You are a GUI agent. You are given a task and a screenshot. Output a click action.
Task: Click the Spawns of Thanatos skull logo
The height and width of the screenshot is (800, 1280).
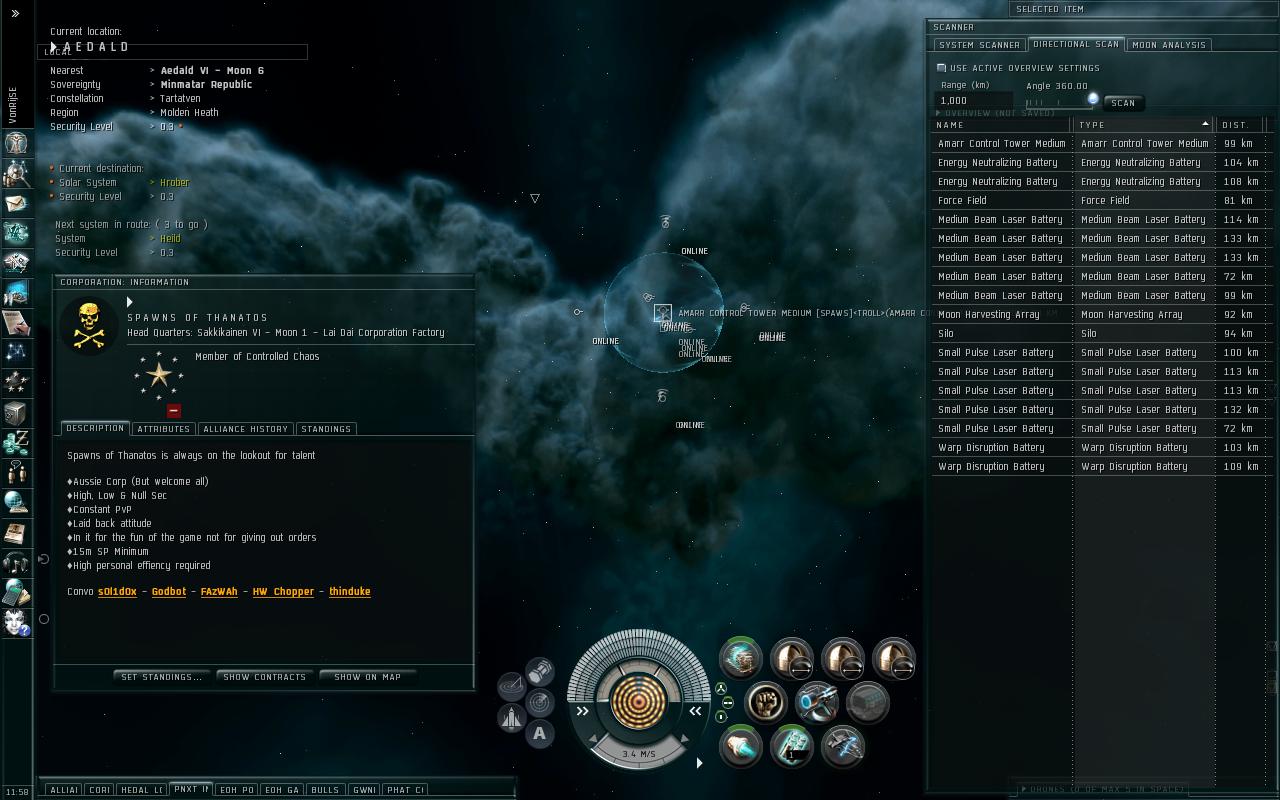(89, 326)
